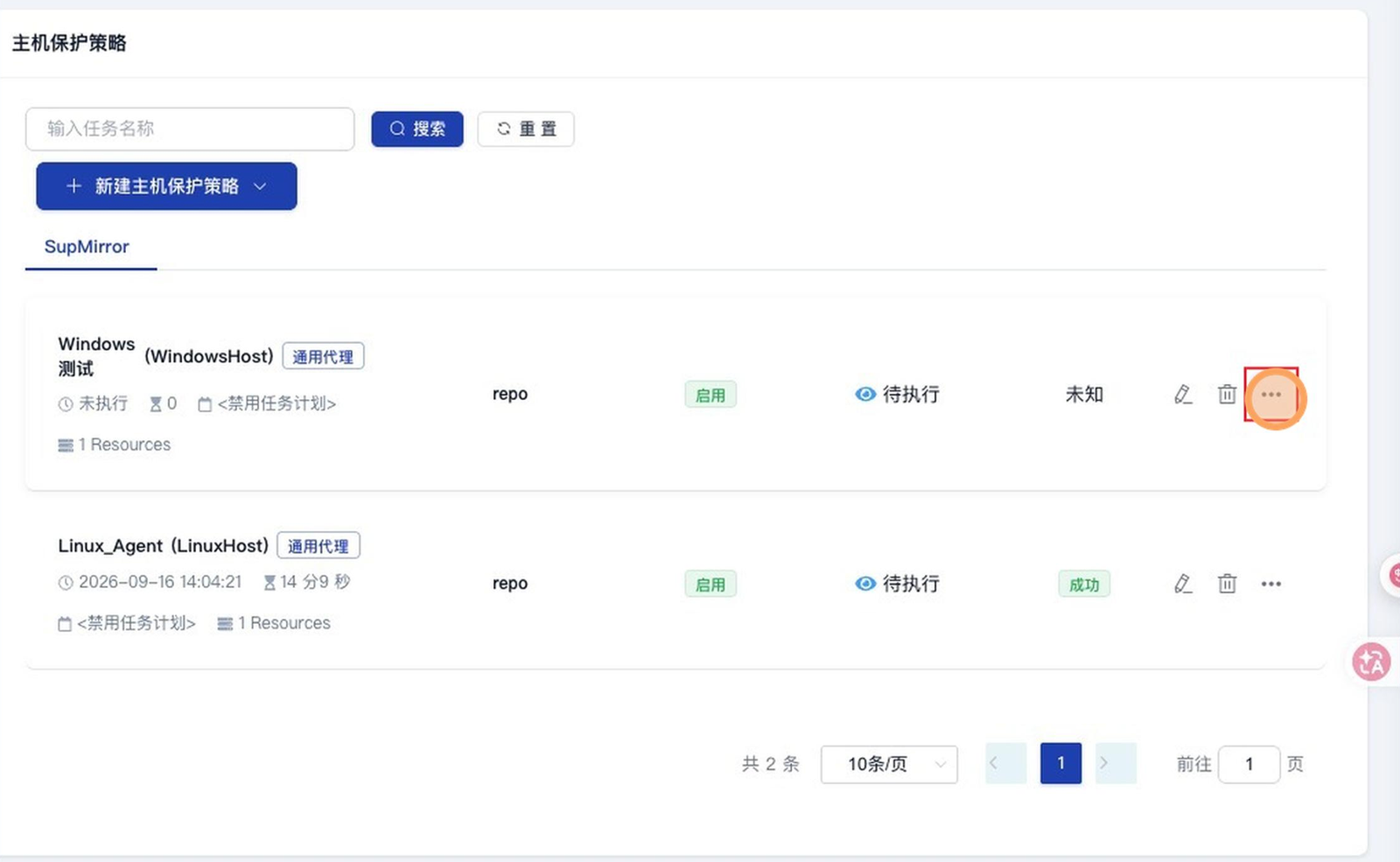Click the clock icon beside 未执行

pos(66,404)
